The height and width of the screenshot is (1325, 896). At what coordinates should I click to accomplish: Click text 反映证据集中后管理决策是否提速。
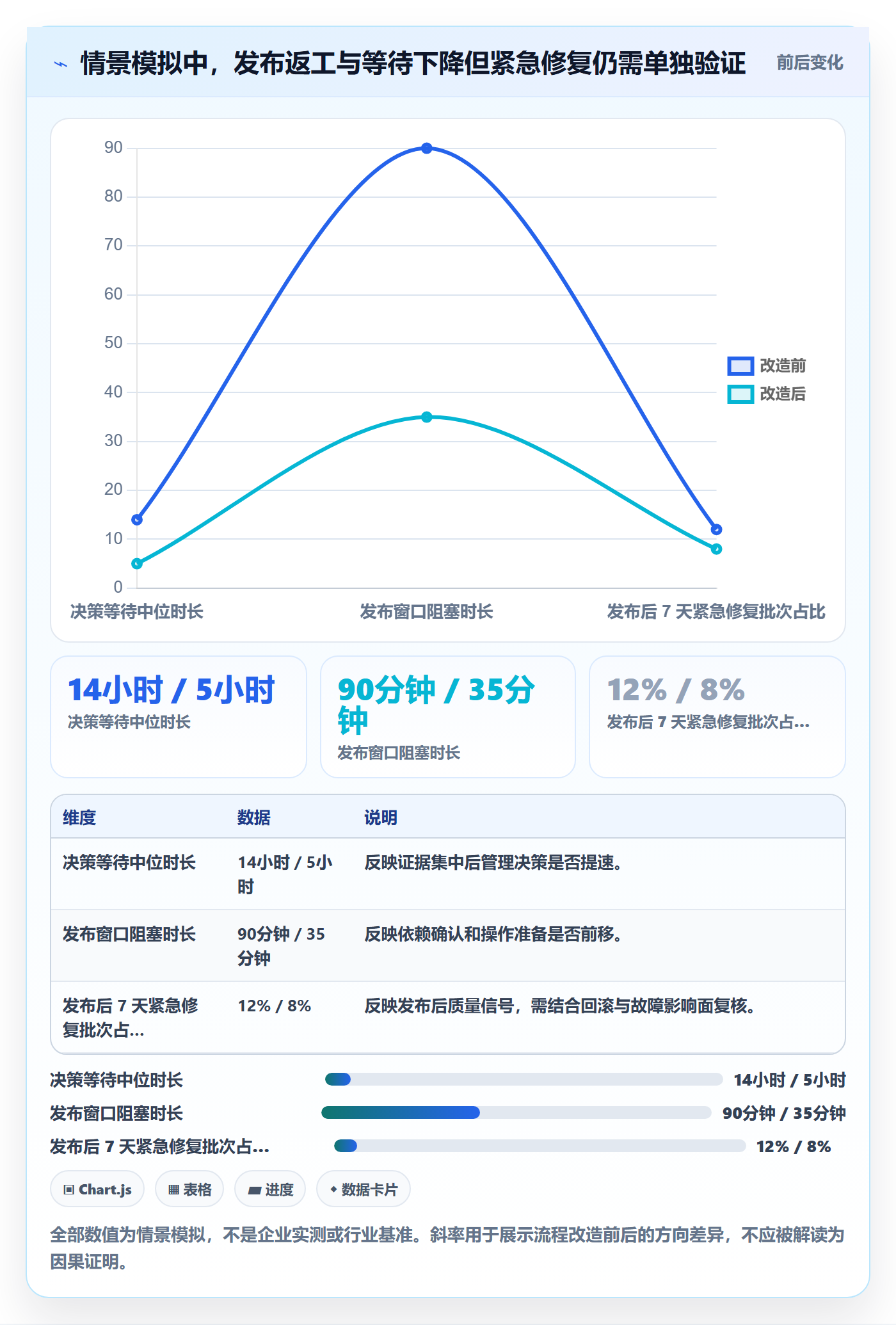[493, 863]
